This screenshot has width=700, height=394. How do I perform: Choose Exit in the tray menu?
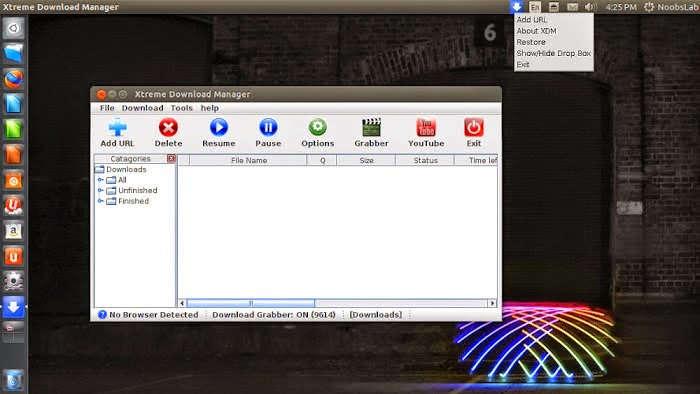point(523,64)
